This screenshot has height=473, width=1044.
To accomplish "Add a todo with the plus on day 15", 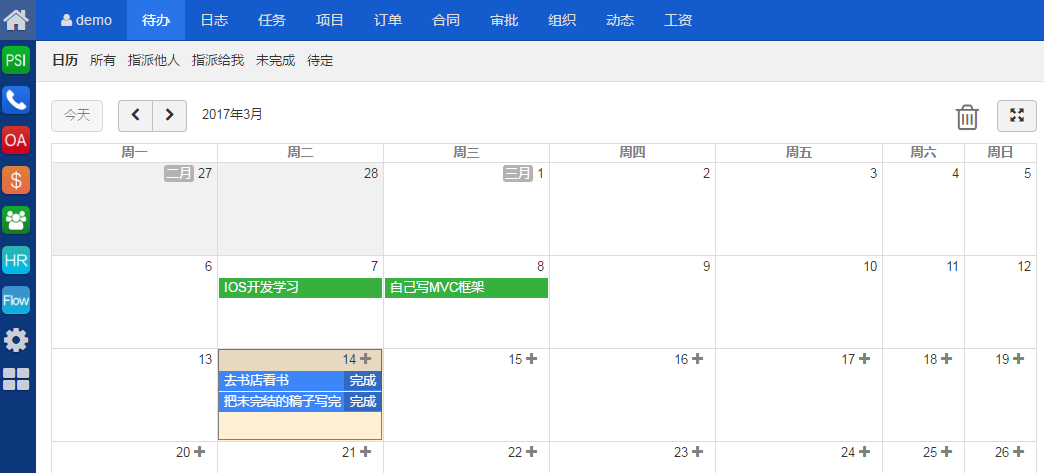I will 531,358.
